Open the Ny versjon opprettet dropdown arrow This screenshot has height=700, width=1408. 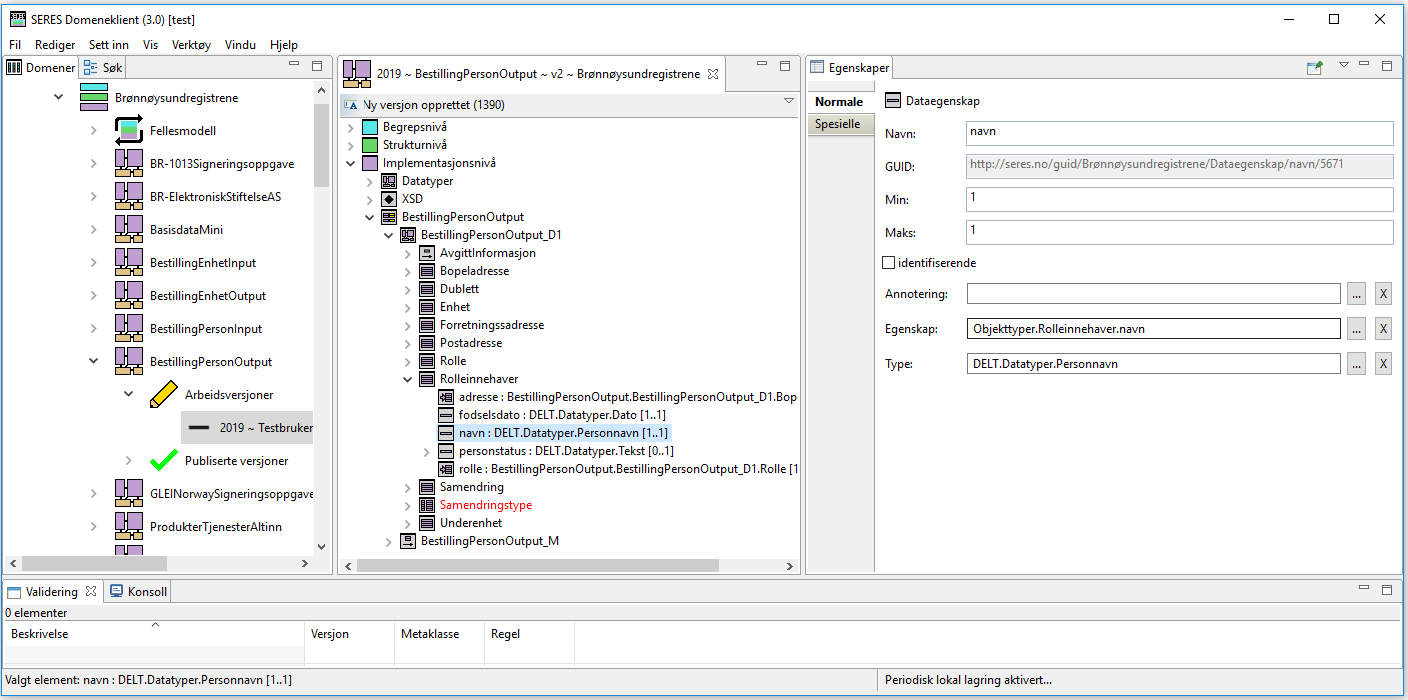coord(788,101)
